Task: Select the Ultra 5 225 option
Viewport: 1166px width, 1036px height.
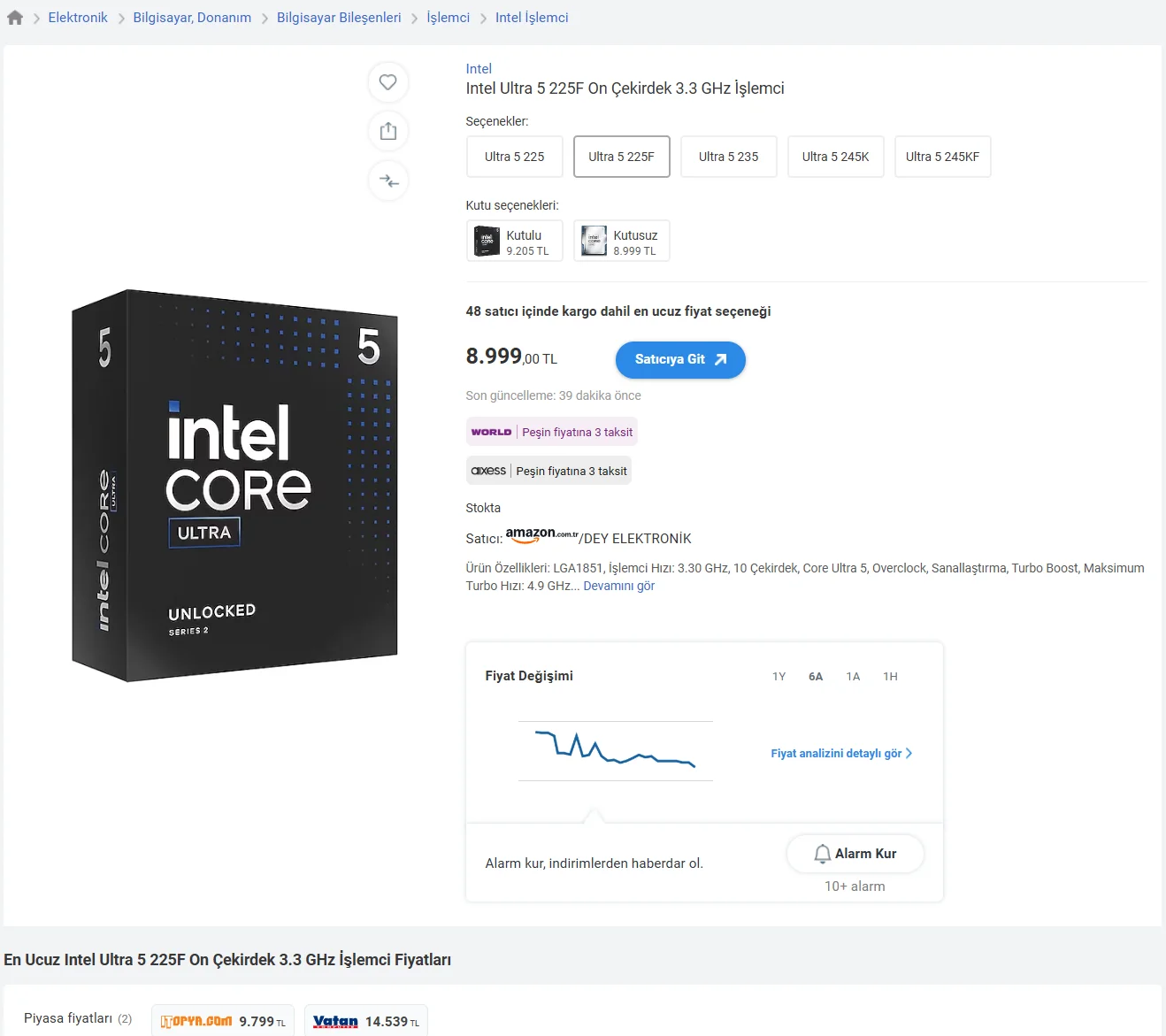Action: [514, 157]
